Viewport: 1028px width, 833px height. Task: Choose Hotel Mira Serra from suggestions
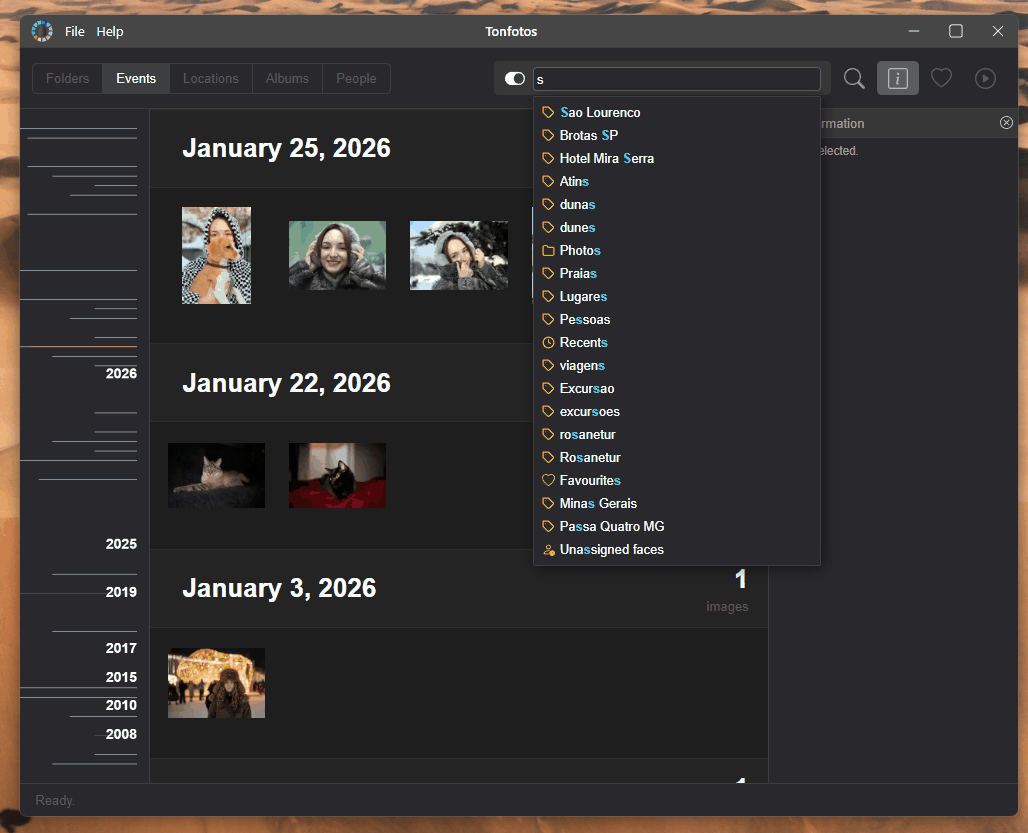click(677, 159)
